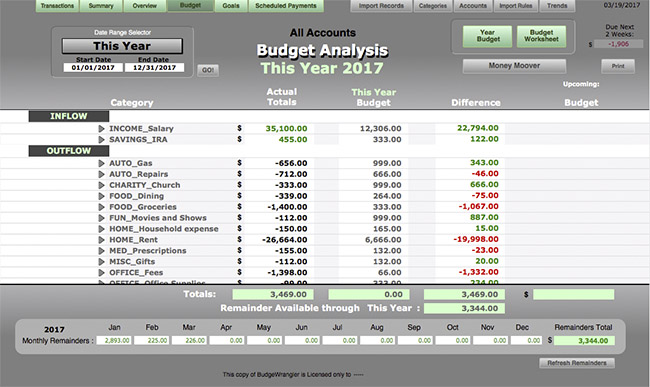Image resolution: width=650 pixels, height=387 pixels.
Task: Go to the Goals tab
Action: coord(231,6)
